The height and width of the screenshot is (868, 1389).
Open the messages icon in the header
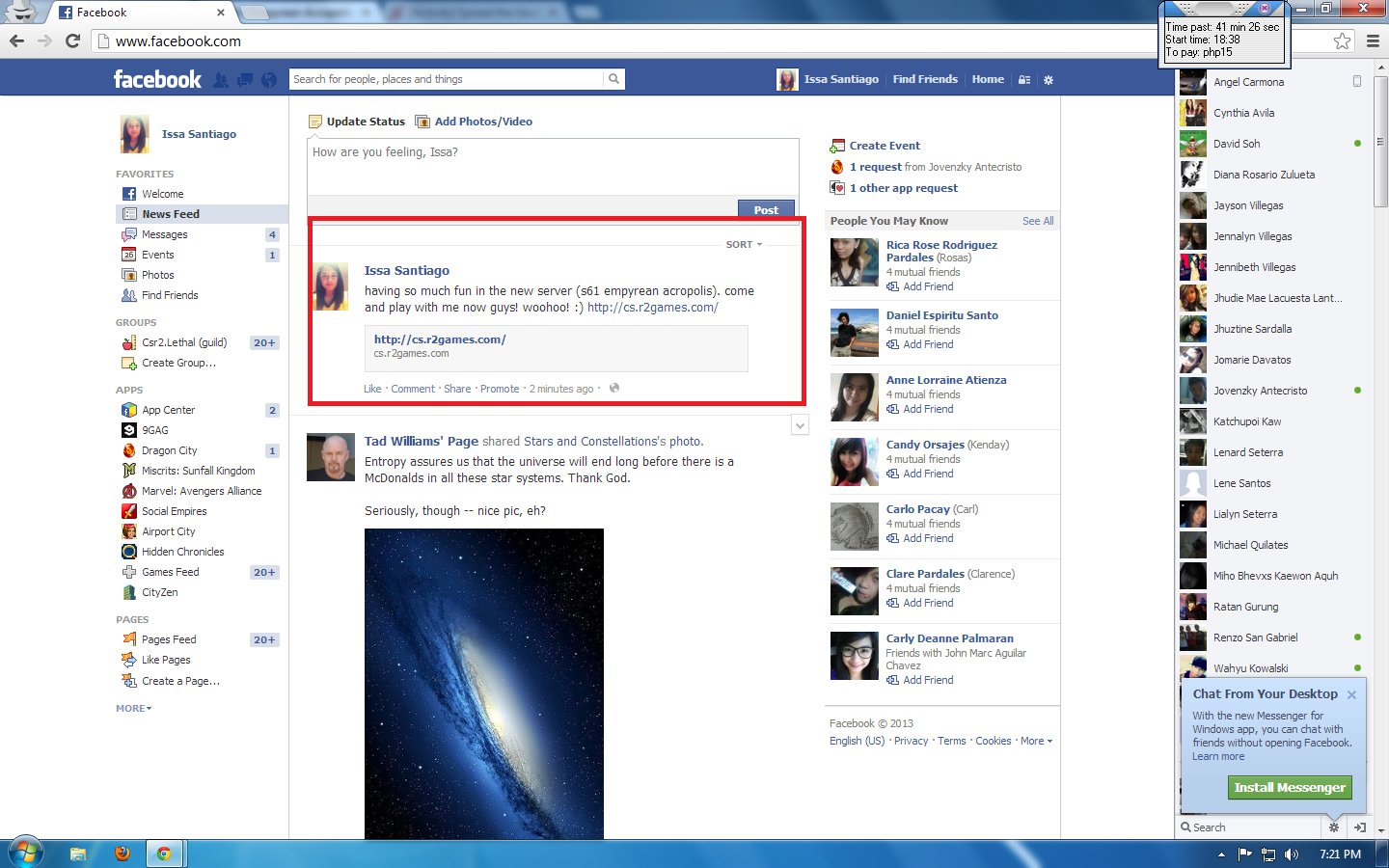245,80
